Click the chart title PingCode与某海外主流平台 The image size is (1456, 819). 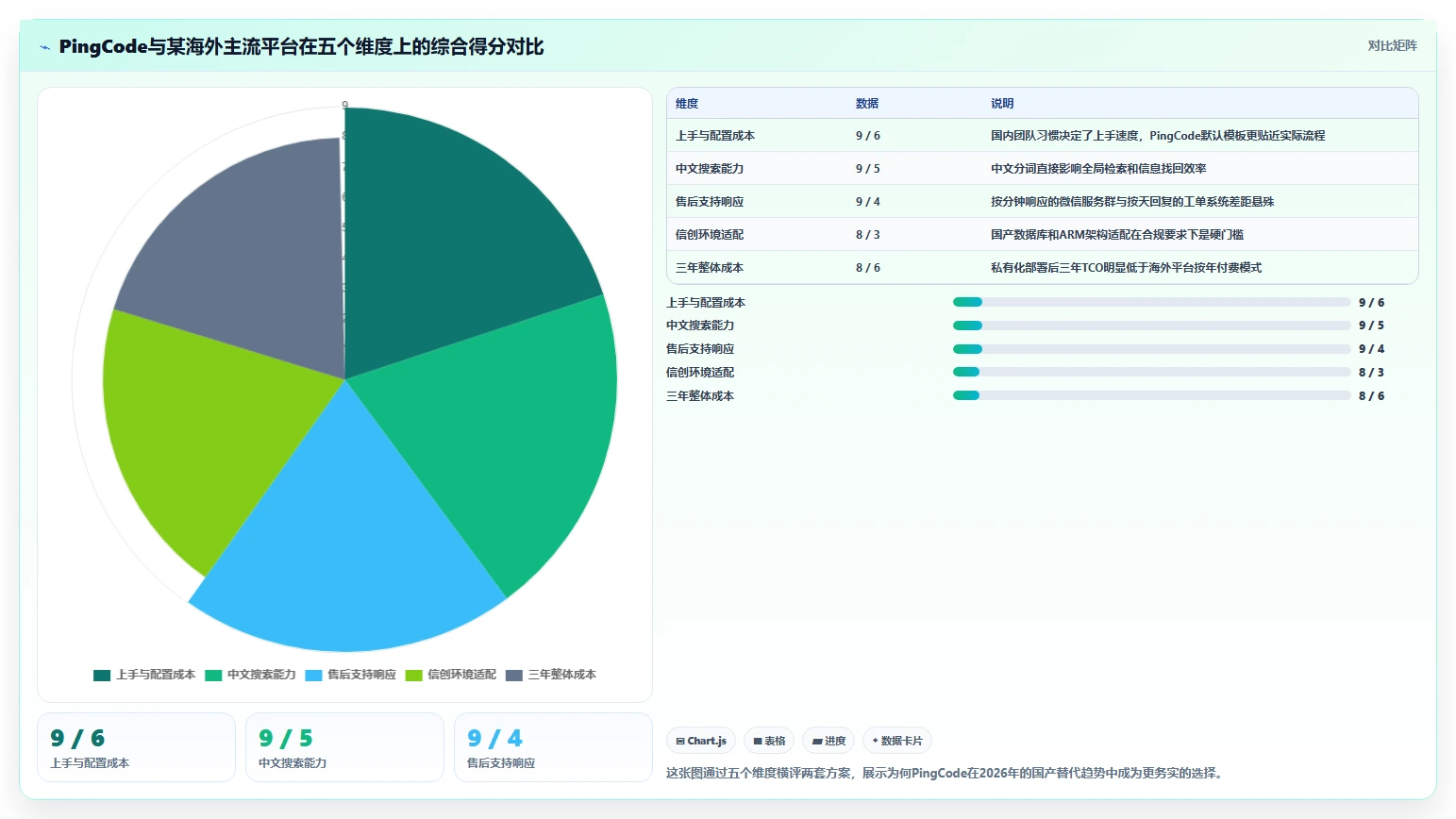(301, 47)
